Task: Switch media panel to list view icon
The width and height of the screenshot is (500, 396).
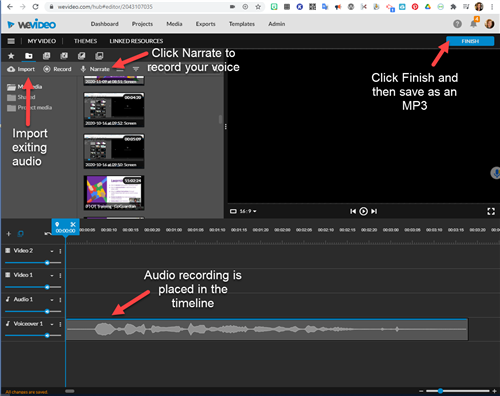Action: point(120,69)
